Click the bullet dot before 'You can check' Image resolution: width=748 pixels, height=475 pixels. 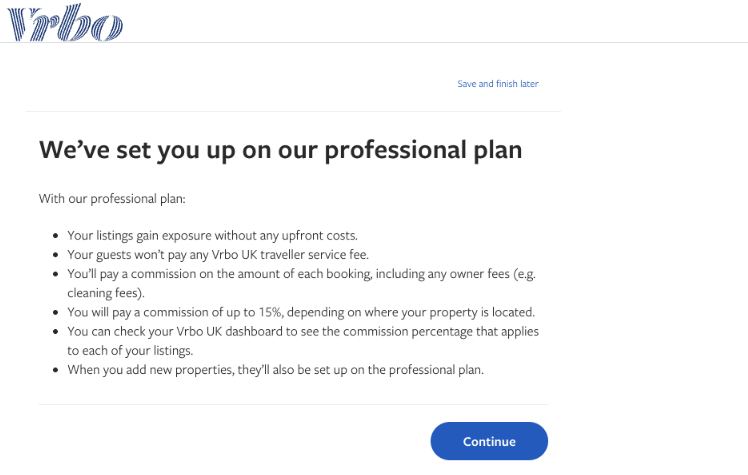tap(56, 331)
